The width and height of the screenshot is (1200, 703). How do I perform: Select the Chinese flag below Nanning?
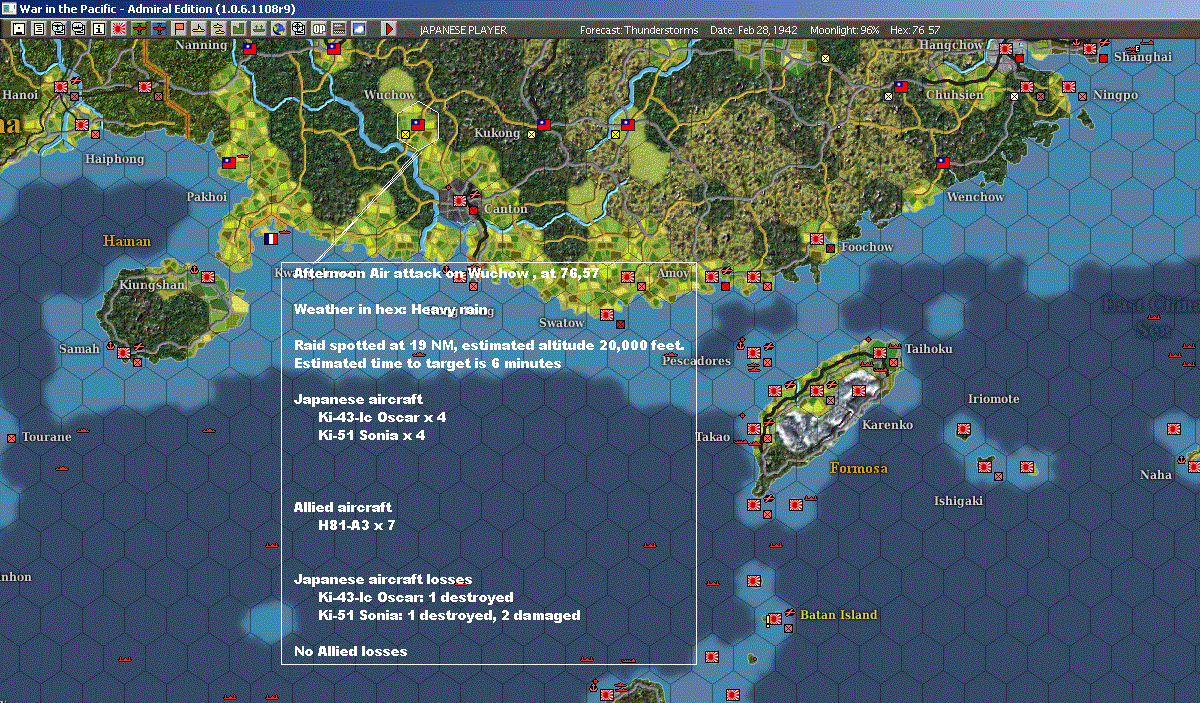(x=249, y=48)
